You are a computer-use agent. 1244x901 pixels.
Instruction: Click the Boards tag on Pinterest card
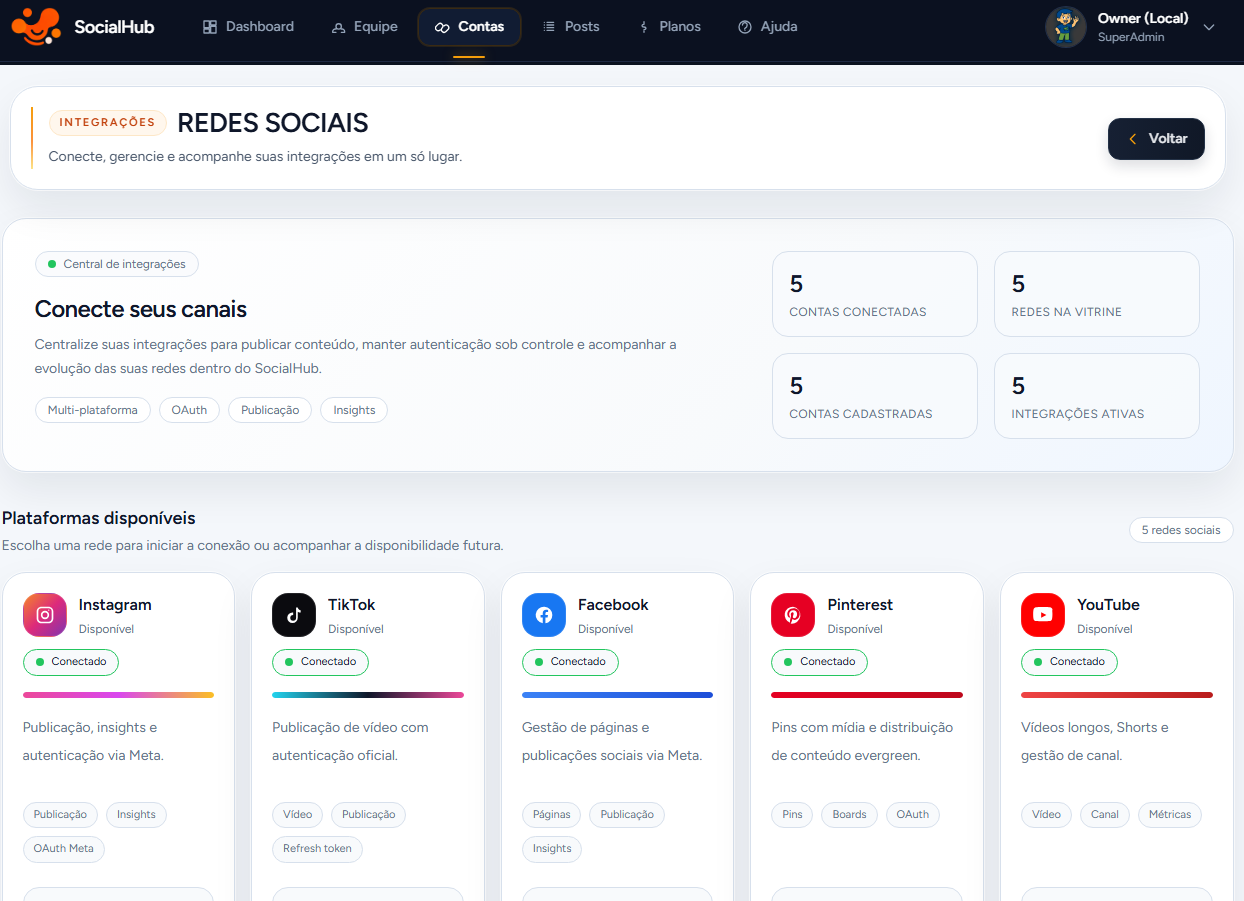tap(850, 815)
